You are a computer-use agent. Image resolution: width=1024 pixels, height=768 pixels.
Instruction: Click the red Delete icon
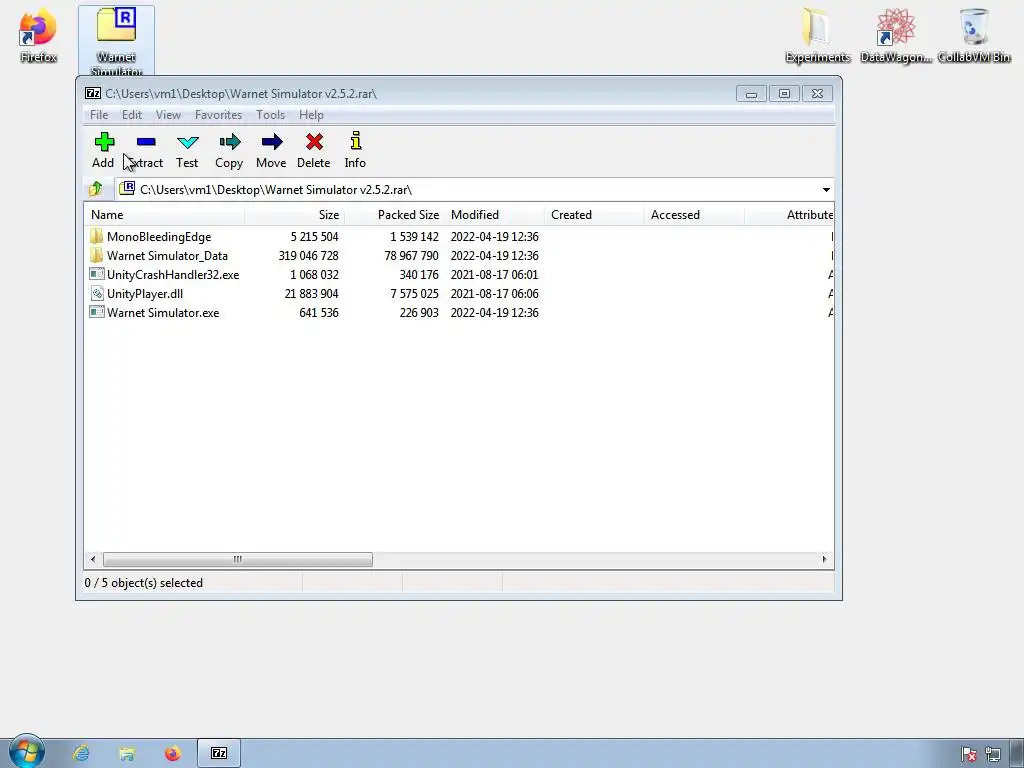click(x=314, y=142)
